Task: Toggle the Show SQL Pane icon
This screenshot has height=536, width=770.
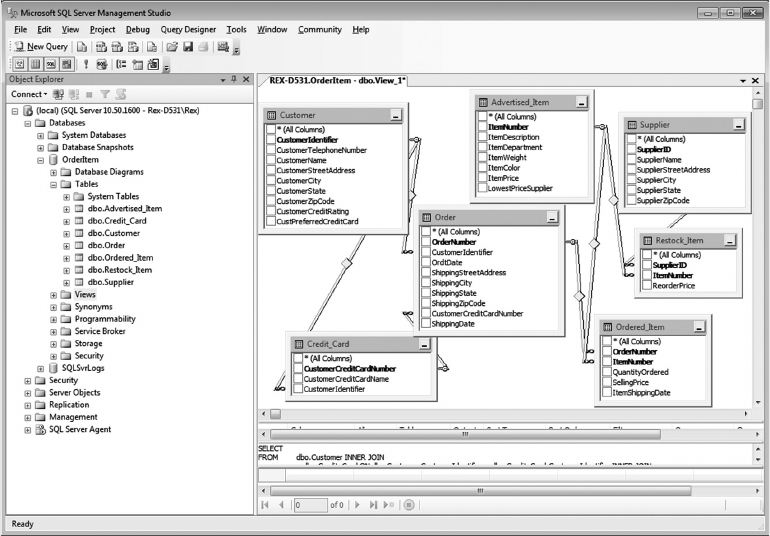Action: point(51,64)
